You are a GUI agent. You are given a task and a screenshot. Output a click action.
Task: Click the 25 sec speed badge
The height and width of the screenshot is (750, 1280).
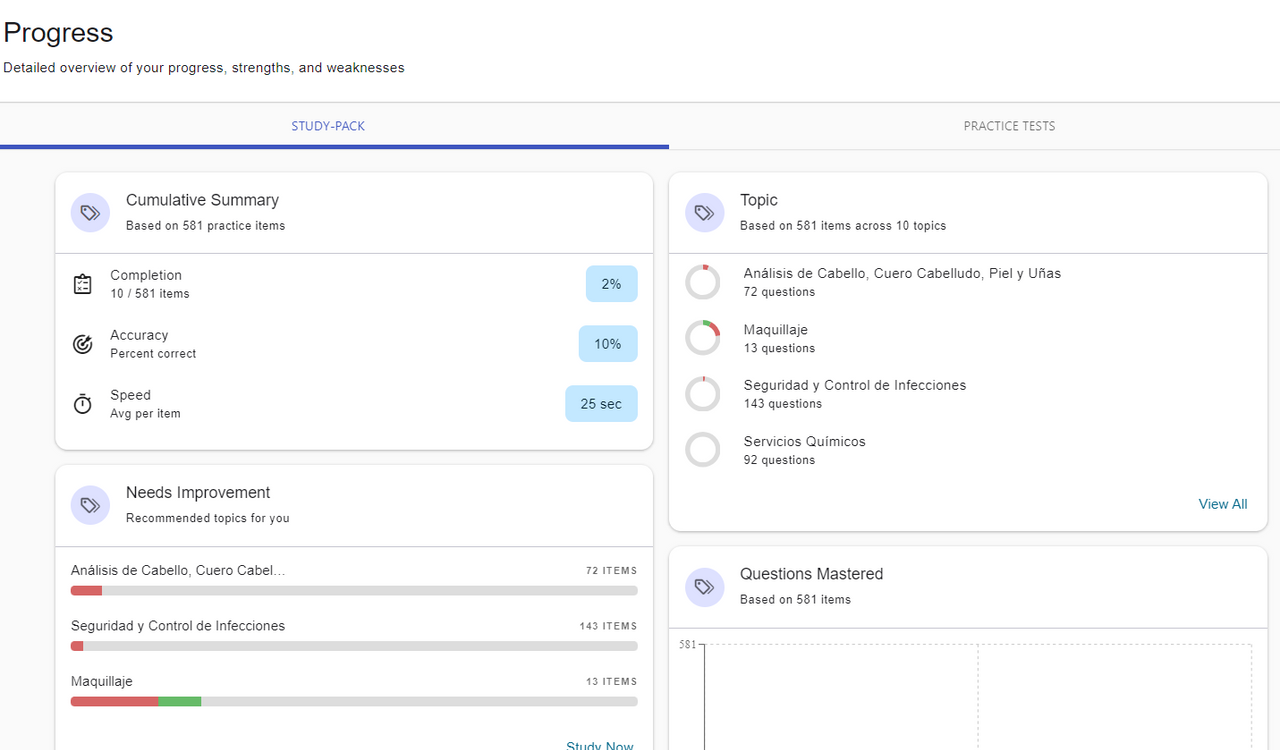[x=601, y=404]
